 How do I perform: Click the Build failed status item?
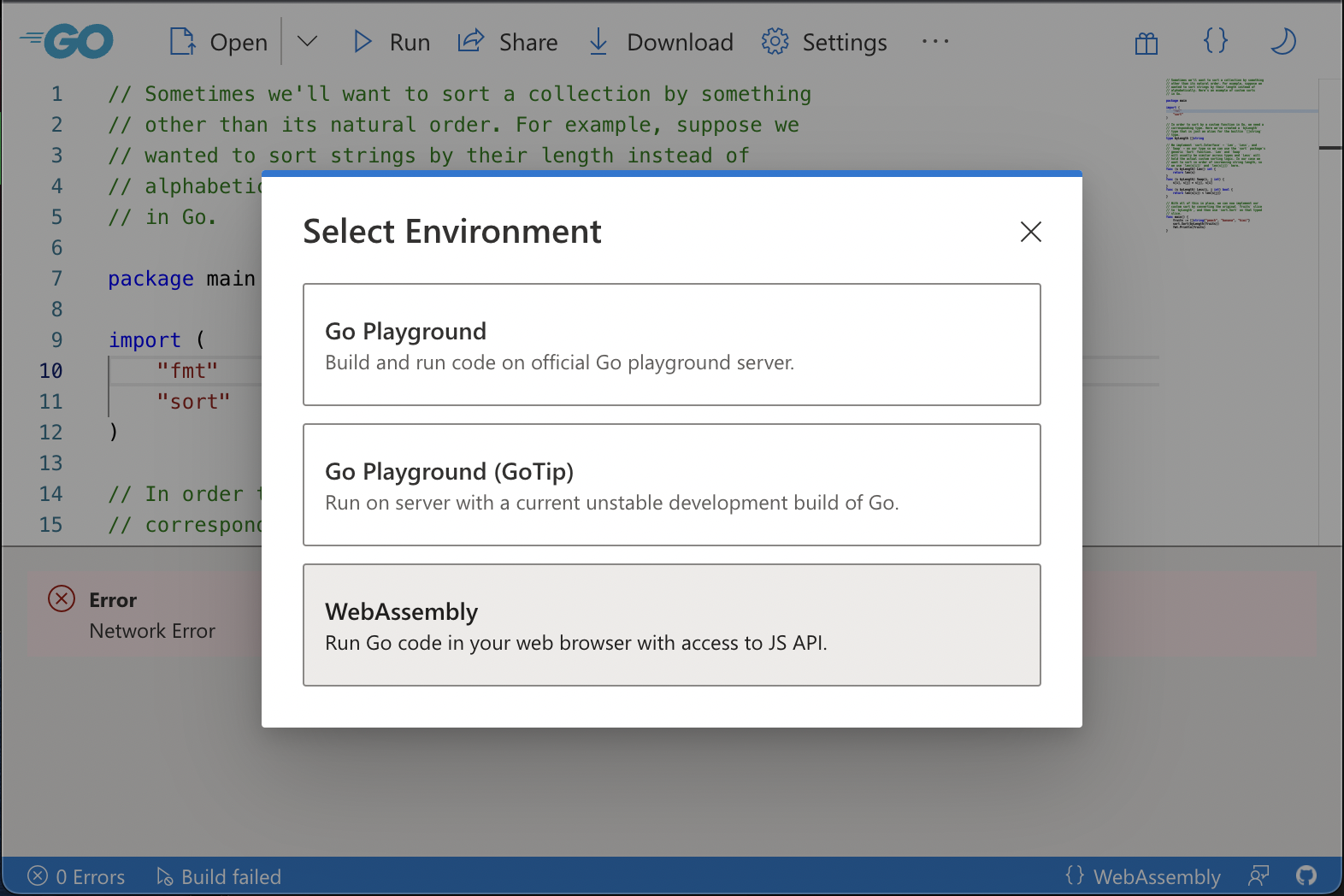[219, 876]
